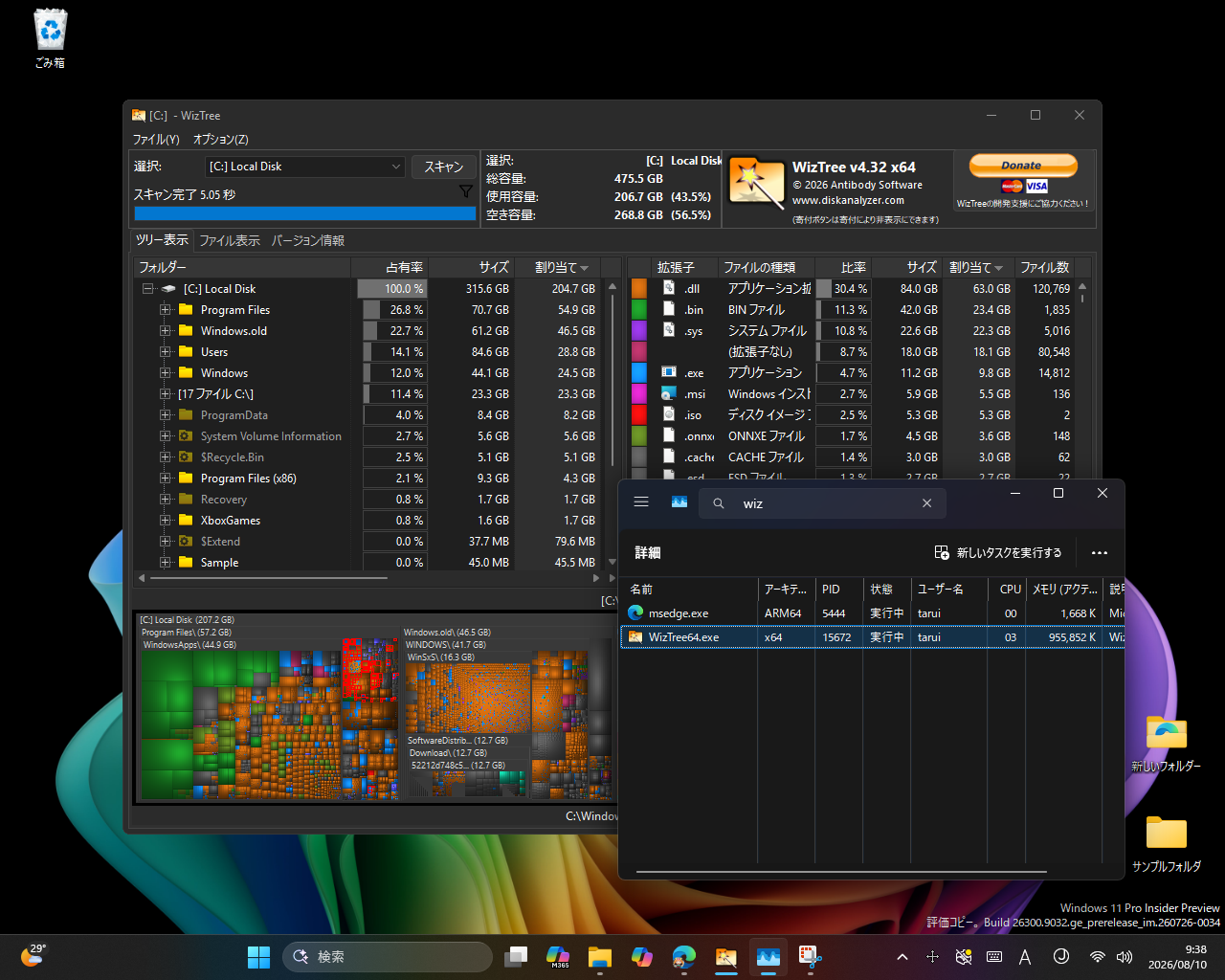Screen dimensions: 1225x980
Task: Open the Task Manager hamburger navigation menu
Action: pyautogui.click(x=641, y=502)
